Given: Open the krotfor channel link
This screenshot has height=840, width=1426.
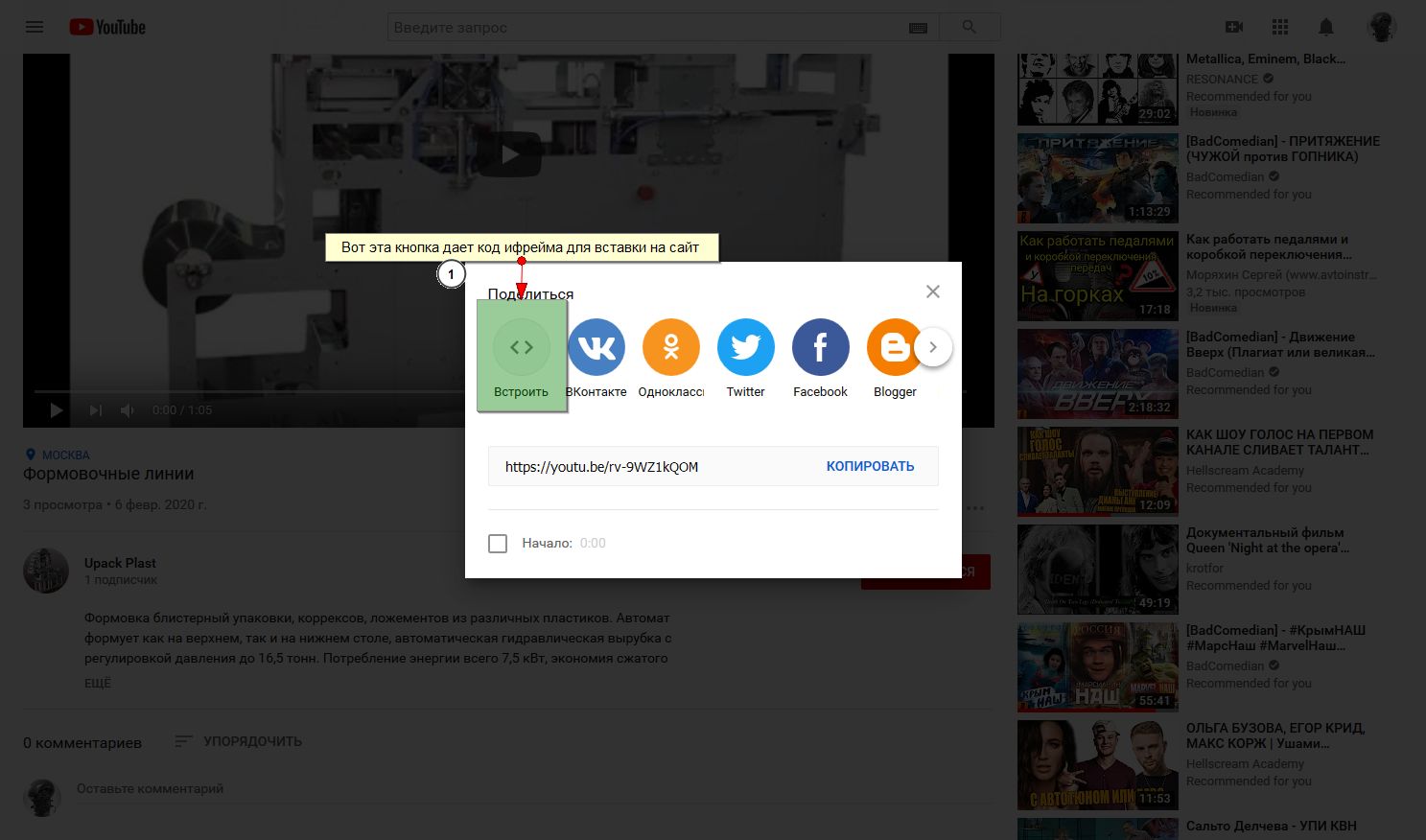Looking at the screenshot, I should coord(1204,569).
